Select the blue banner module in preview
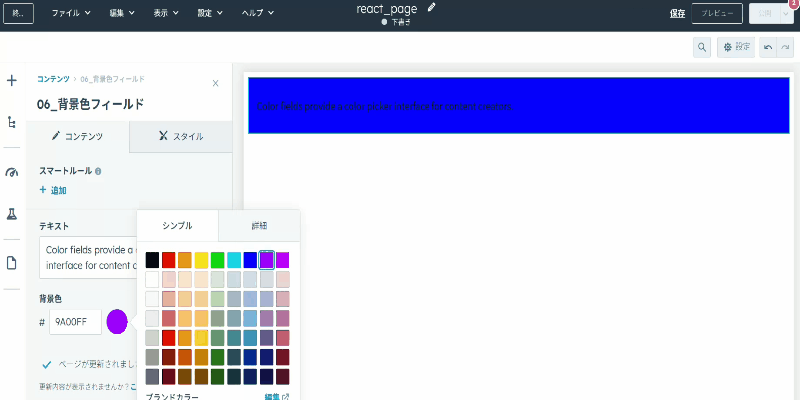 pyautogui.click(x=519, y=106)
